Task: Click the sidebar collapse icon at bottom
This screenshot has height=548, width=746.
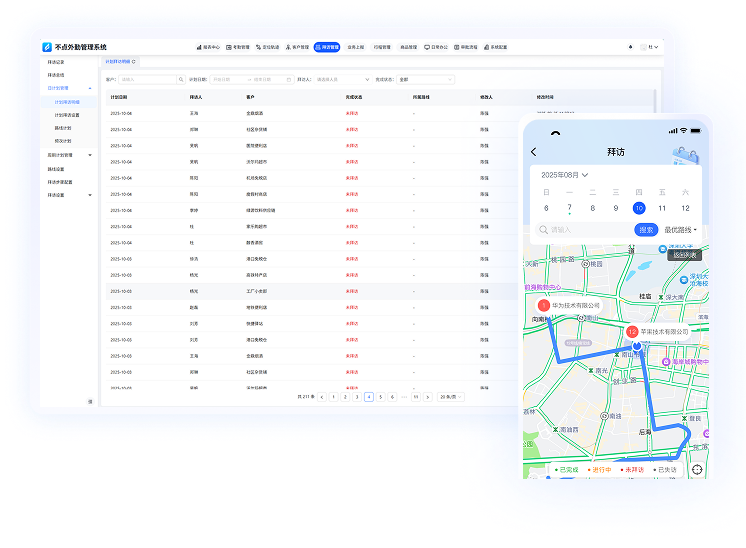Action: pos(89,401)
